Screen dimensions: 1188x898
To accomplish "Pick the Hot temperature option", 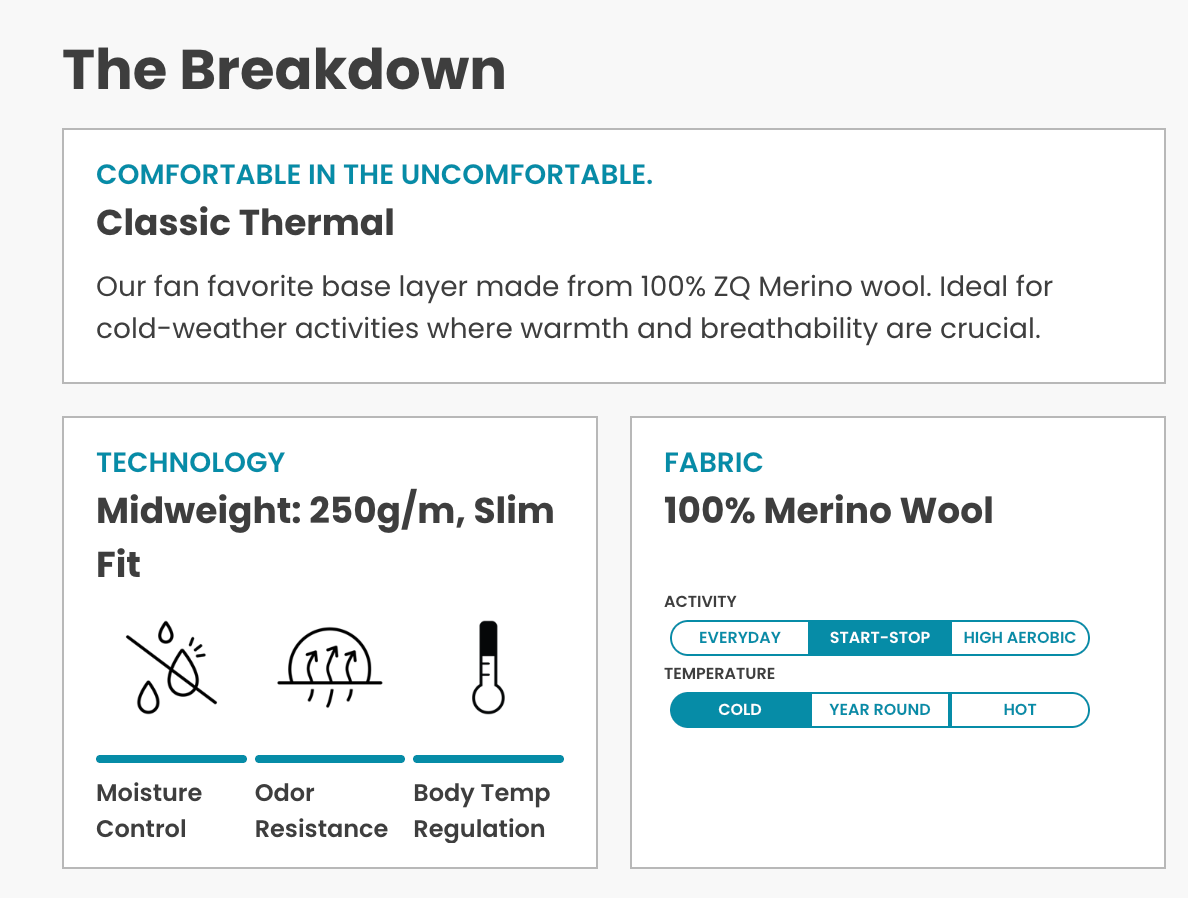I will (x=1019, y=710).
